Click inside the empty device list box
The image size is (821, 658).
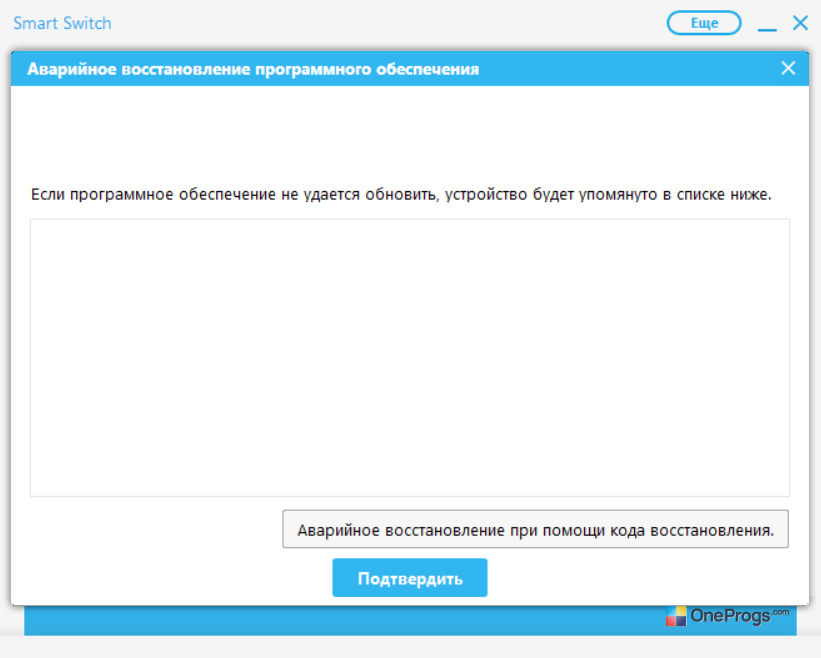[409, 358]
